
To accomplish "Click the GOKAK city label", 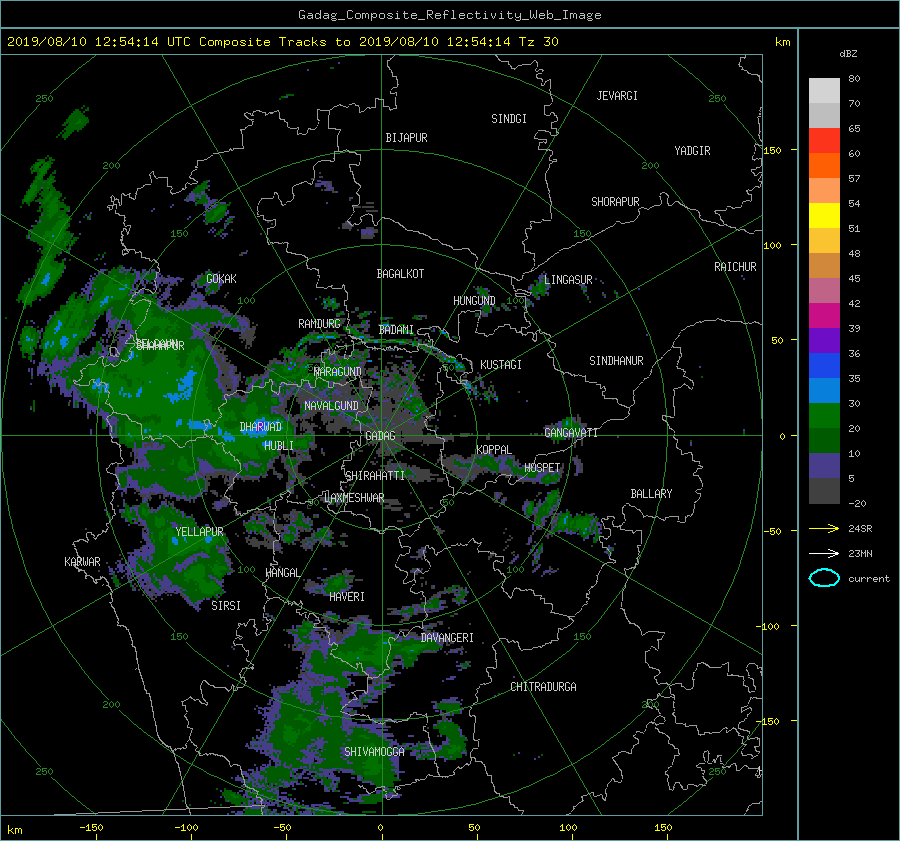I will coord(222,279).
